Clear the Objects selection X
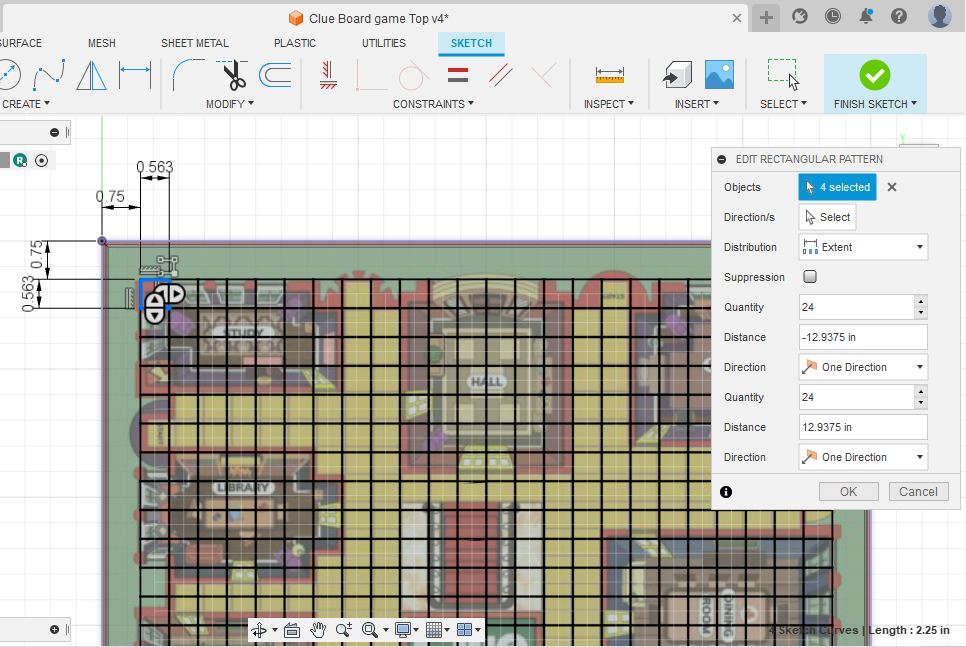The height and width of the screenshot is (647, 966). tap(891, 187)
